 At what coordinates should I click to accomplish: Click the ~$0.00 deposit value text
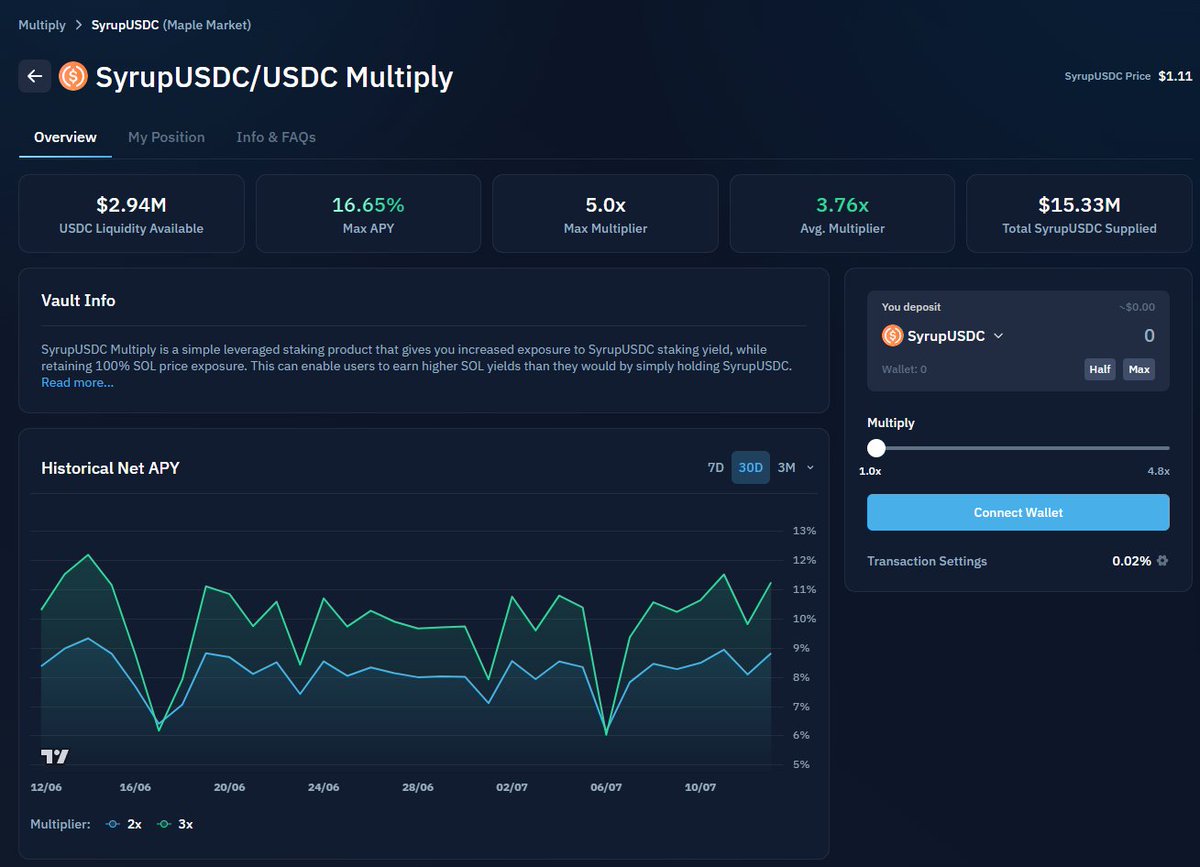point(1137,307)
